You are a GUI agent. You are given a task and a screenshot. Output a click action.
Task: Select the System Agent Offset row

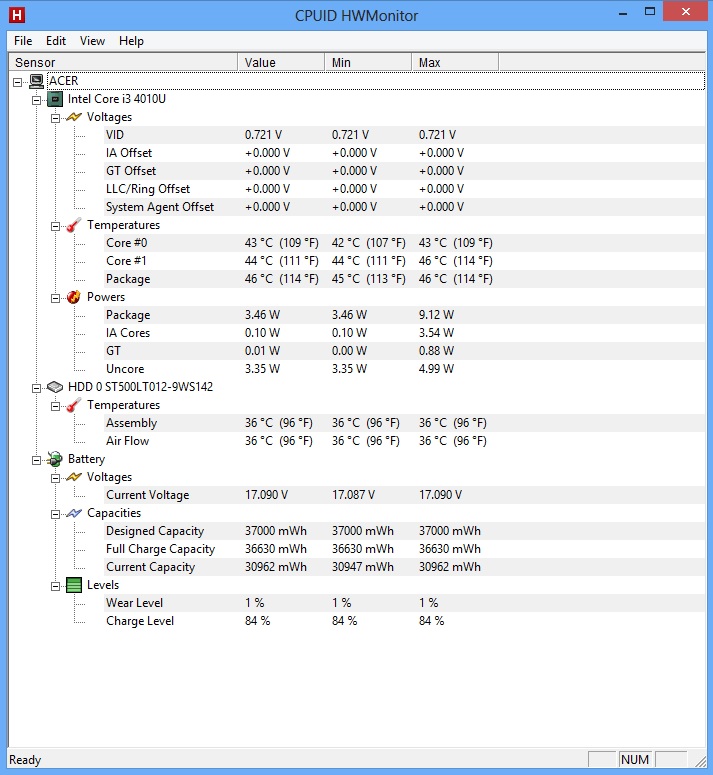pos(405,207)
